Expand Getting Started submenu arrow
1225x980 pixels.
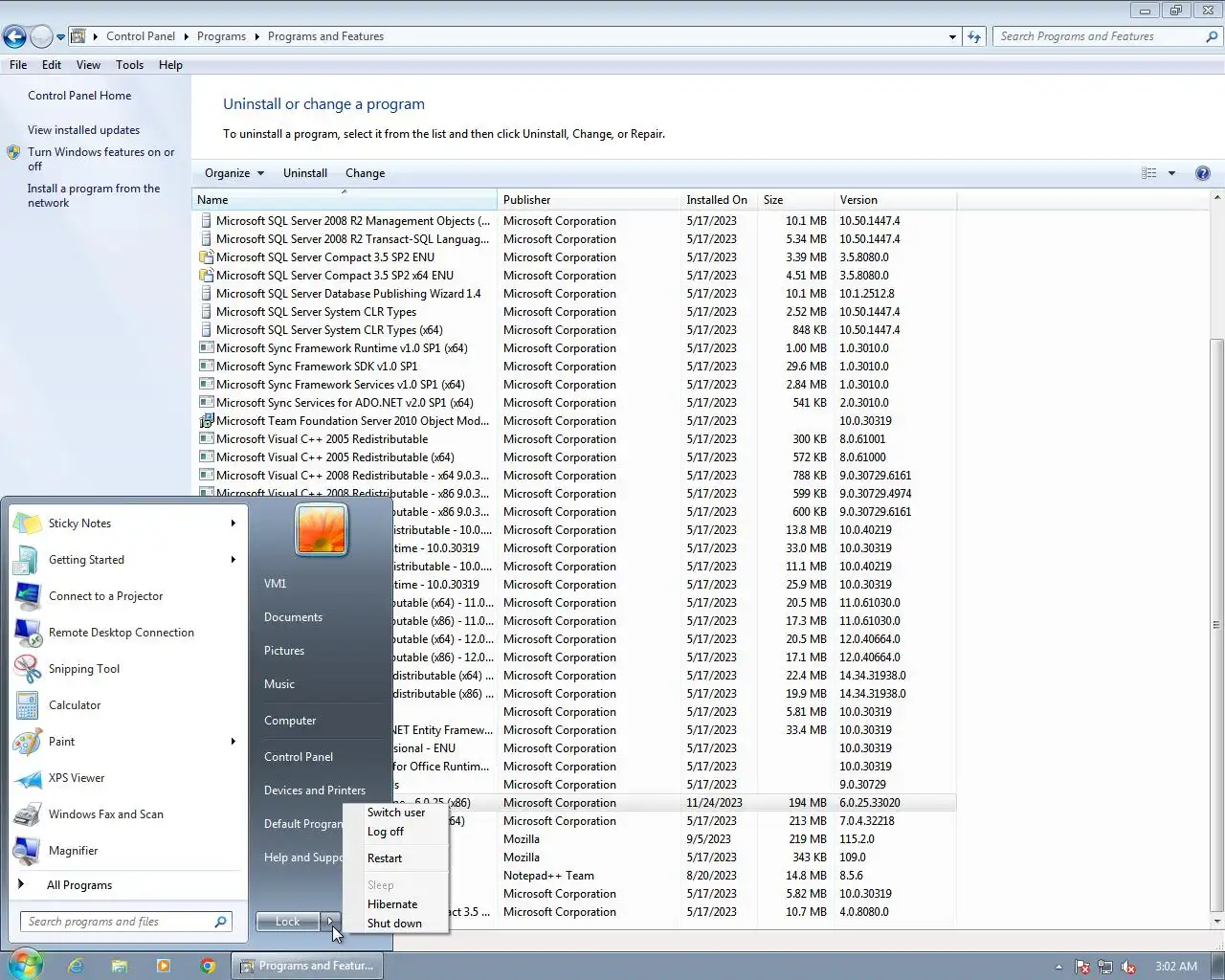pyautogui.click(x=233, y=560)
